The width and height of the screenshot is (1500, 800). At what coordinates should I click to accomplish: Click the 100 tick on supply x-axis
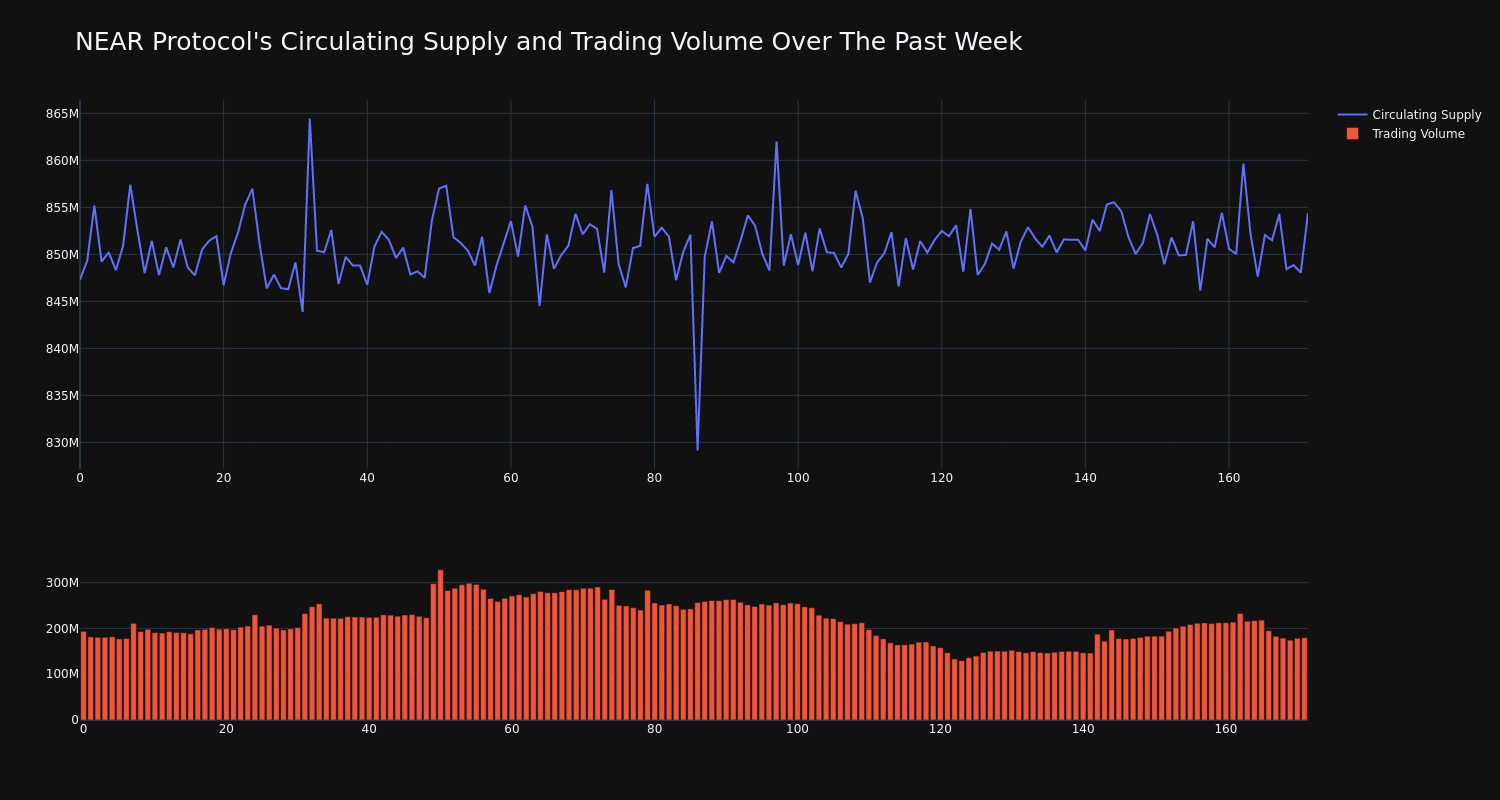pos(797,479)
